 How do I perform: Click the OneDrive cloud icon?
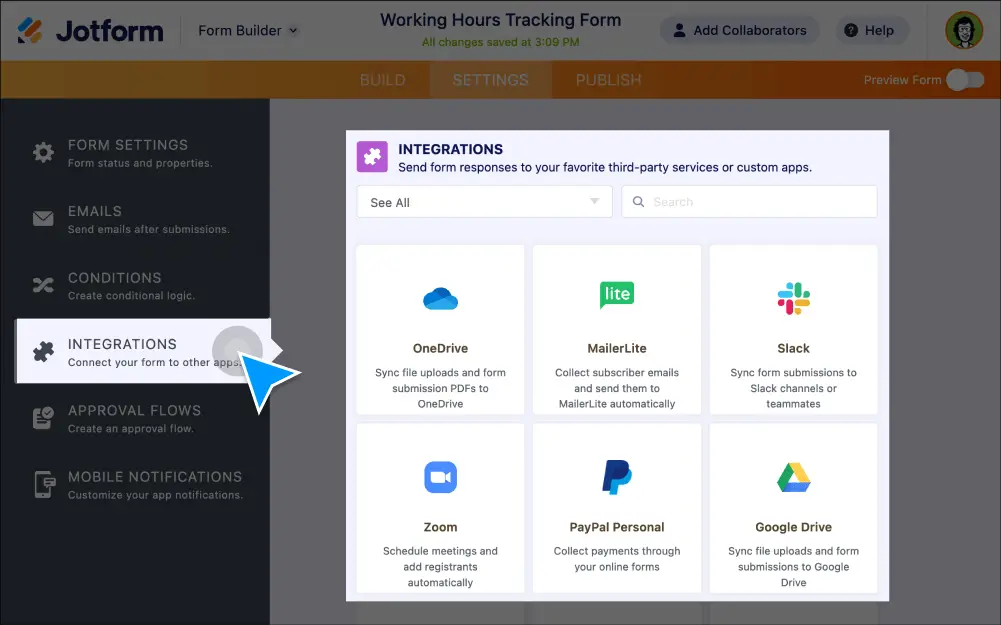click(440, 298)
